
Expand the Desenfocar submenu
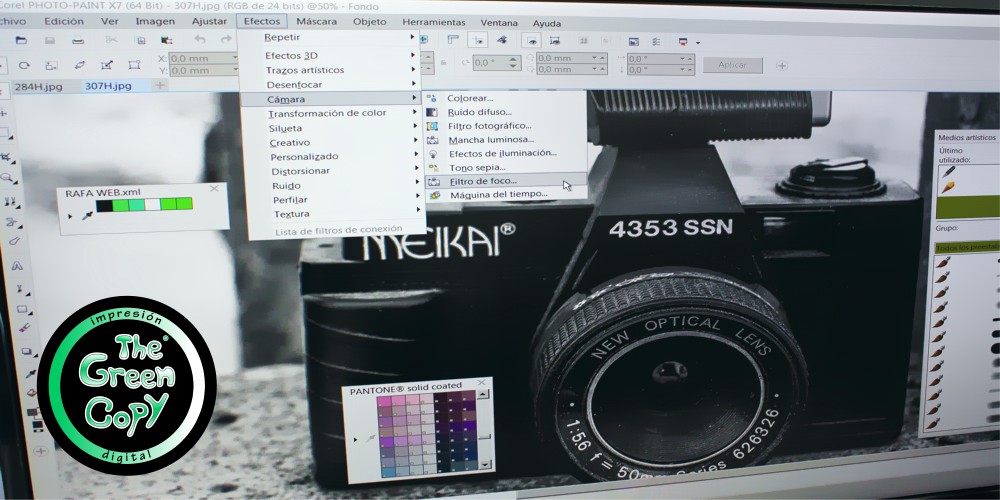(x=294, y=84)
